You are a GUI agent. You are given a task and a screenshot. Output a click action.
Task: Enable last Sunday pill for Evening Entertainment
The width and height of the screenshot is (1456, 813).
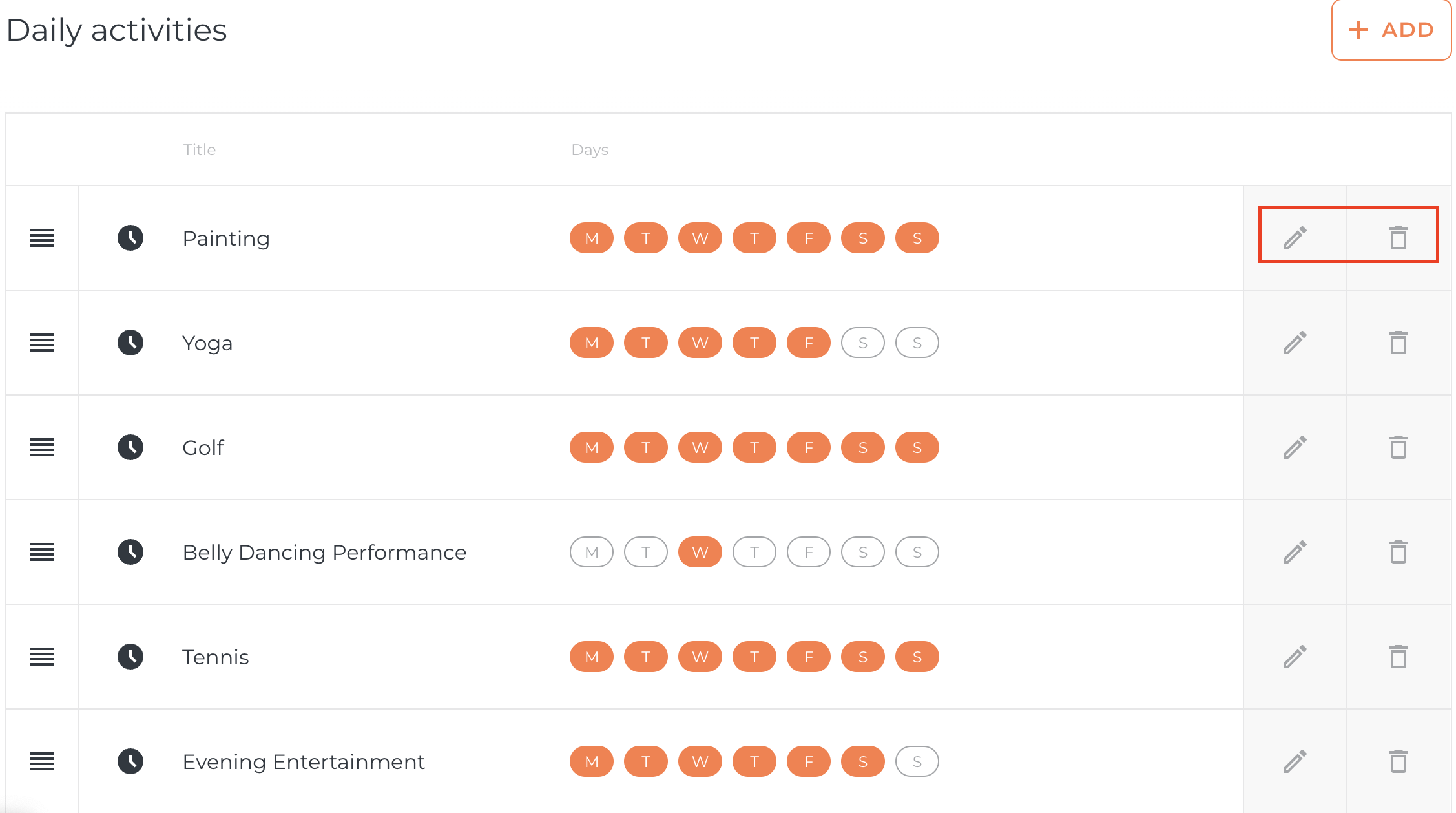click(917, 761)
